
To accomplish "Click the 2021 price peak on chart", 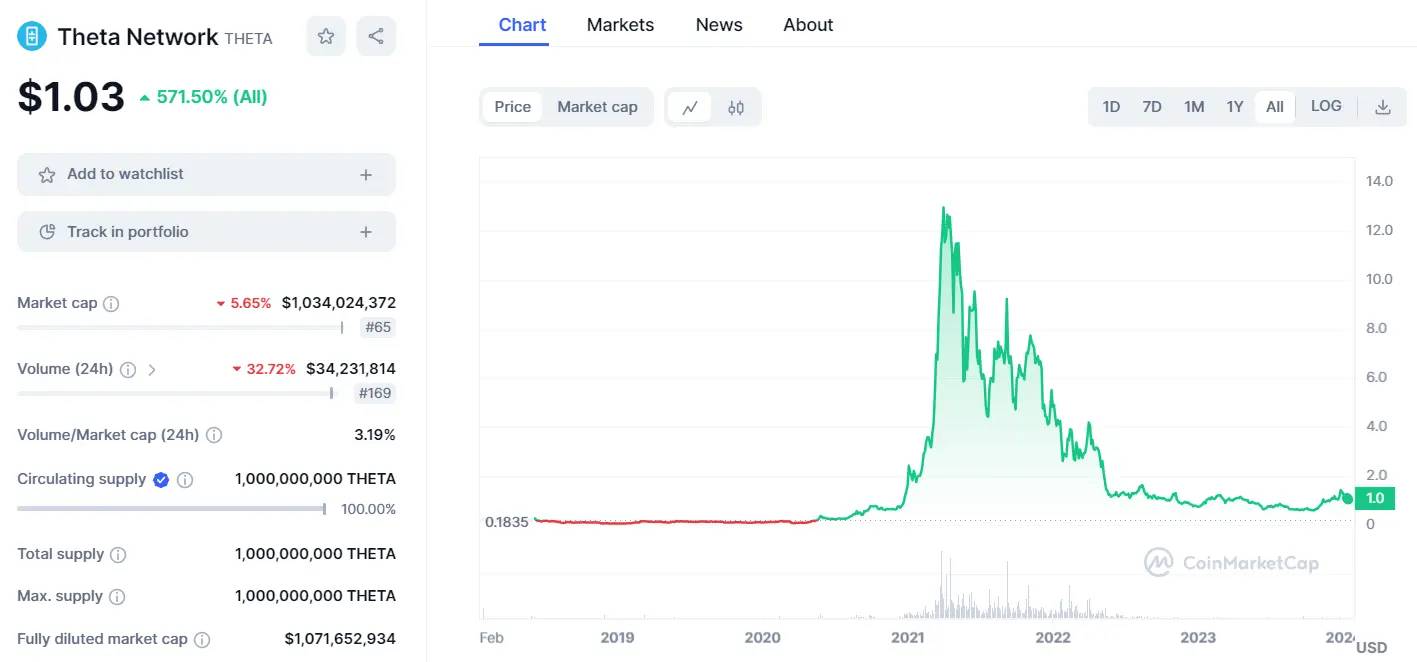I will pos(943,209).
